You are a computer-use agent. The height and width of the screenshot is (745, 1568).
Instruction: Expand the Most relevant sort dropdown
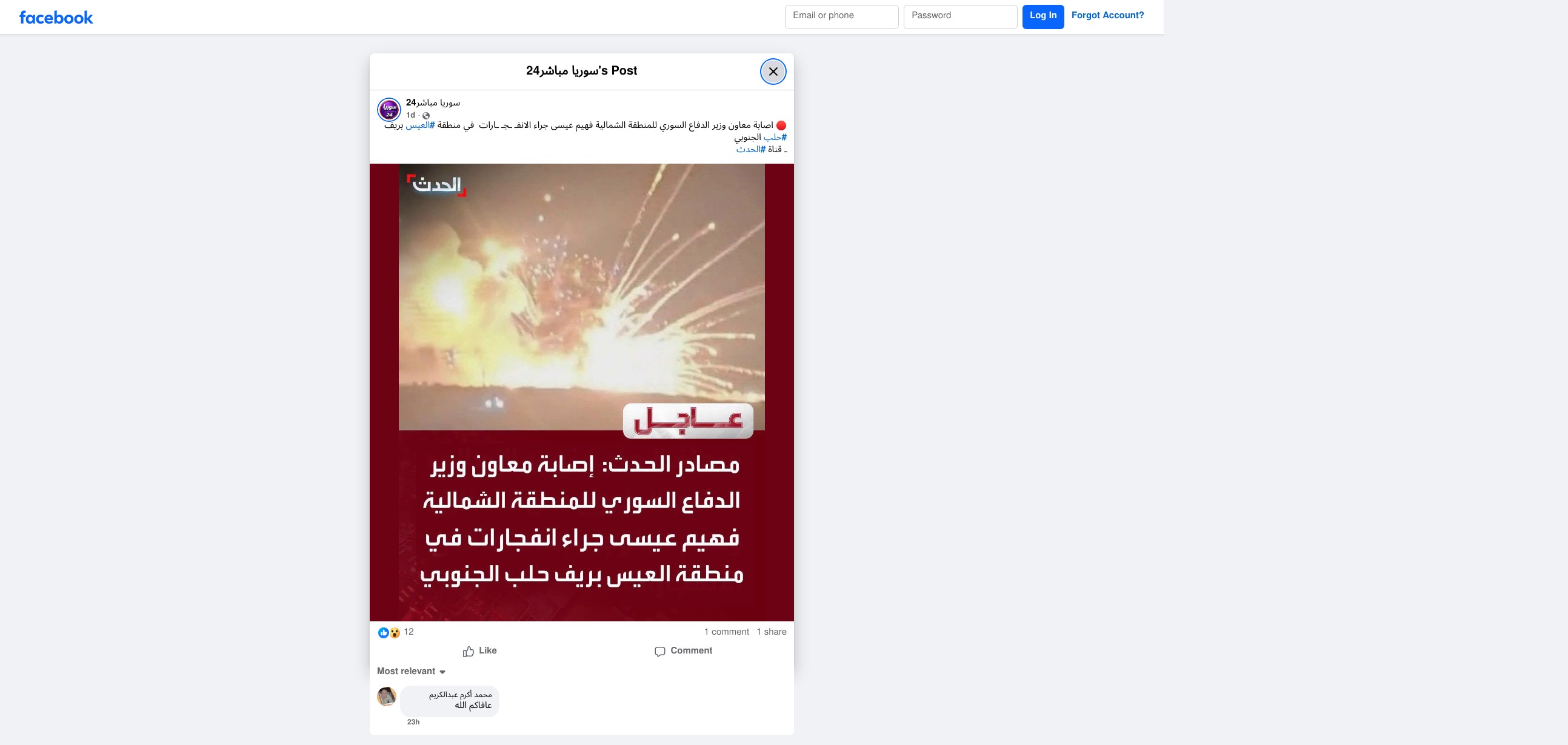click(x=412, y=672)
